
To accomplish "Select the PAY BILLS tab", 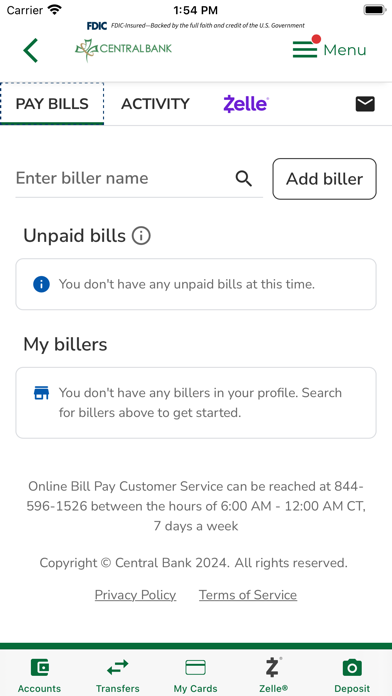I will pyautogui.click(x=52, y=104).
